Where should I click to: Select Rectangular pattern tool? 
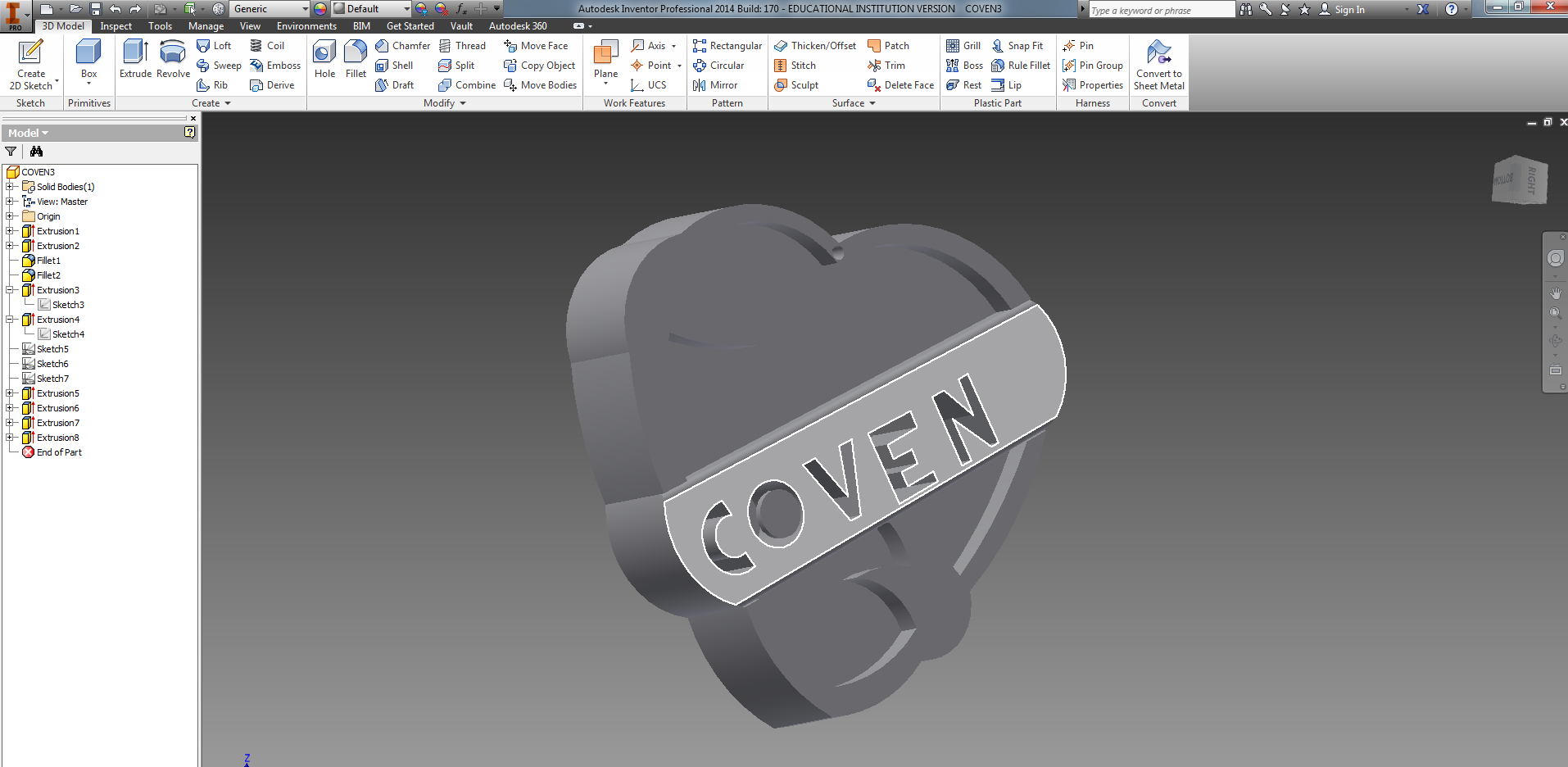click(x=727, y=46)
